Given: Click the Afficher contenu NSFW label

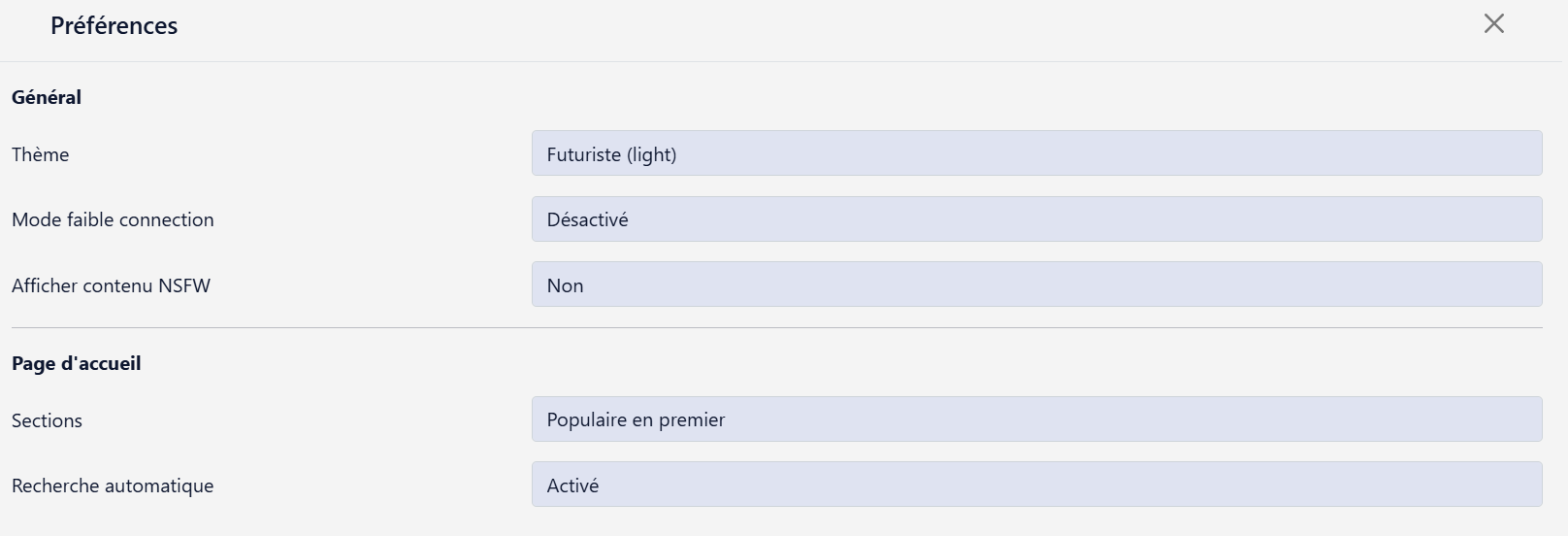Looking at the screenshot, I should [111, 285].
